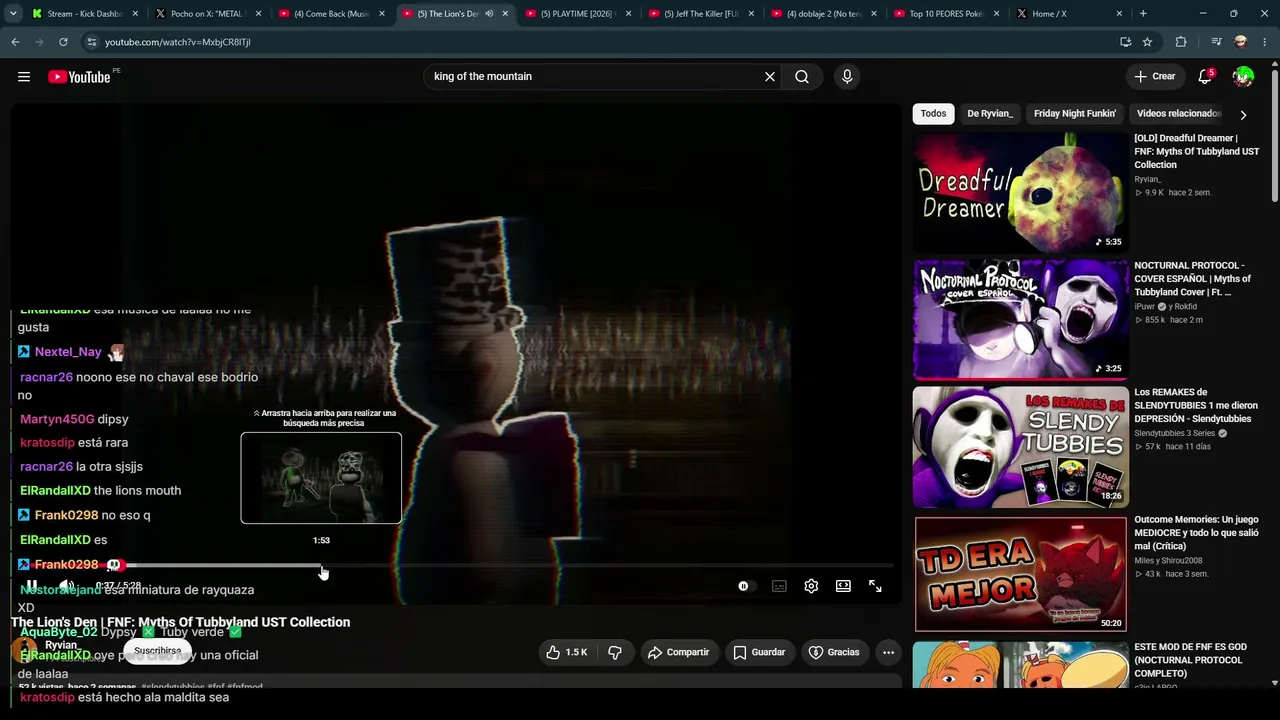Submit search with the magnifier icon

click(x=802, y=77)
